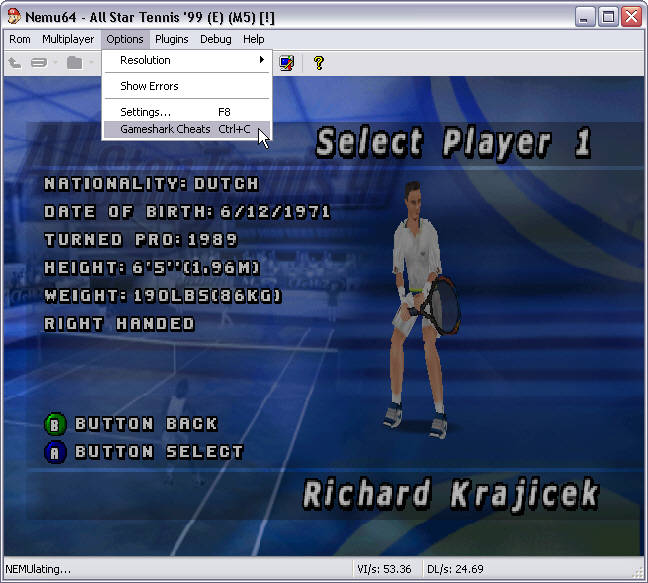Click 'RIGHT HANDED' text
The image size is (648, 583).
pos(119,324)
